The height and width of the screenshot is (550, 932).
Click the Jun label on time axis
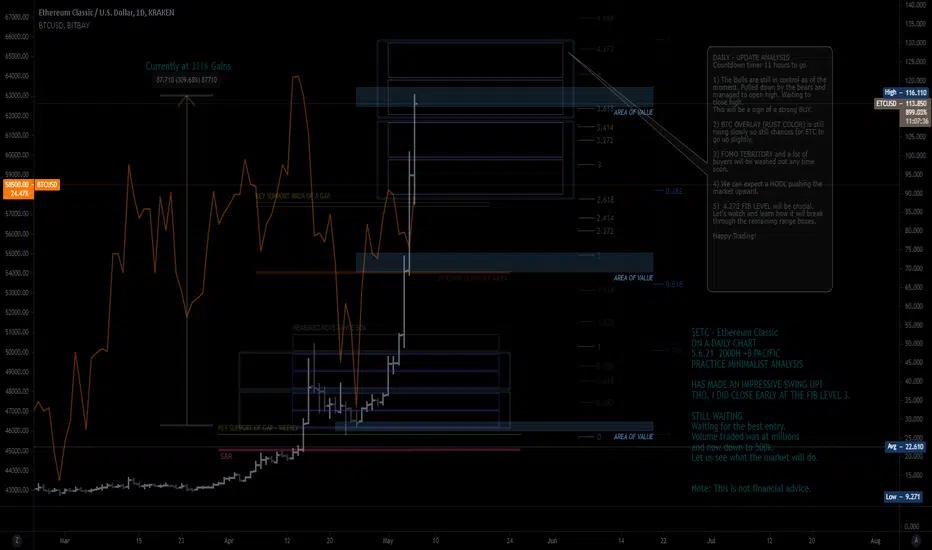point(552,540)
